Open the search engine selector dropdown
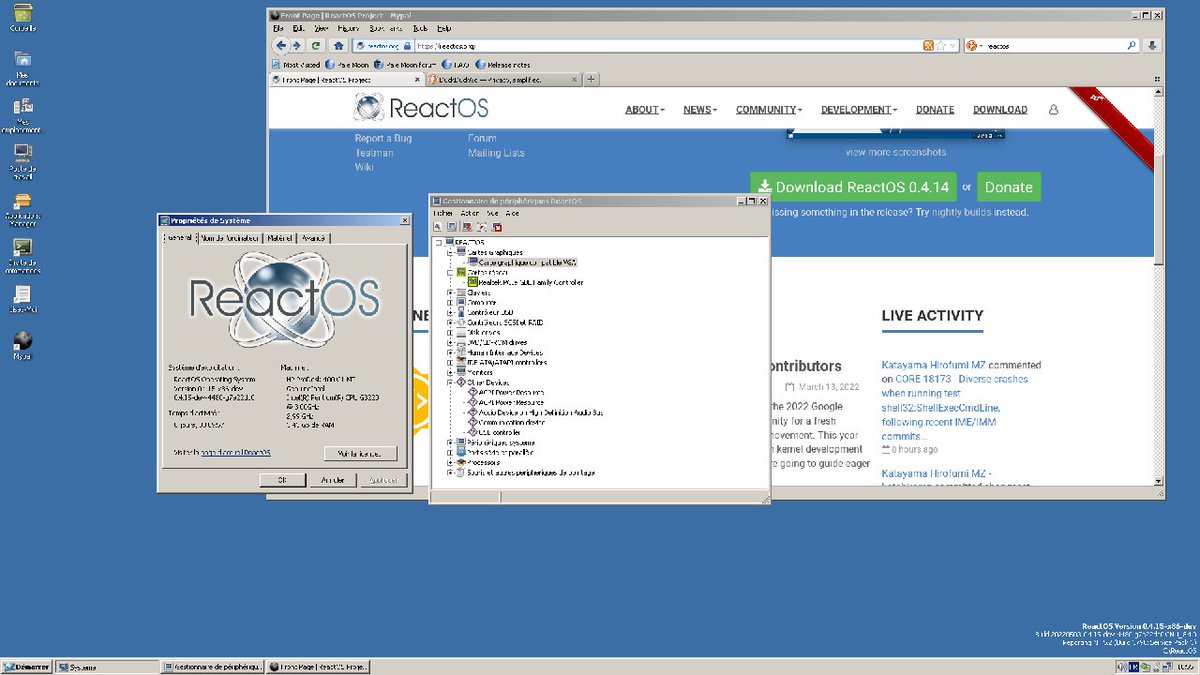This screenshot has width=1200, height=675. 975,46
